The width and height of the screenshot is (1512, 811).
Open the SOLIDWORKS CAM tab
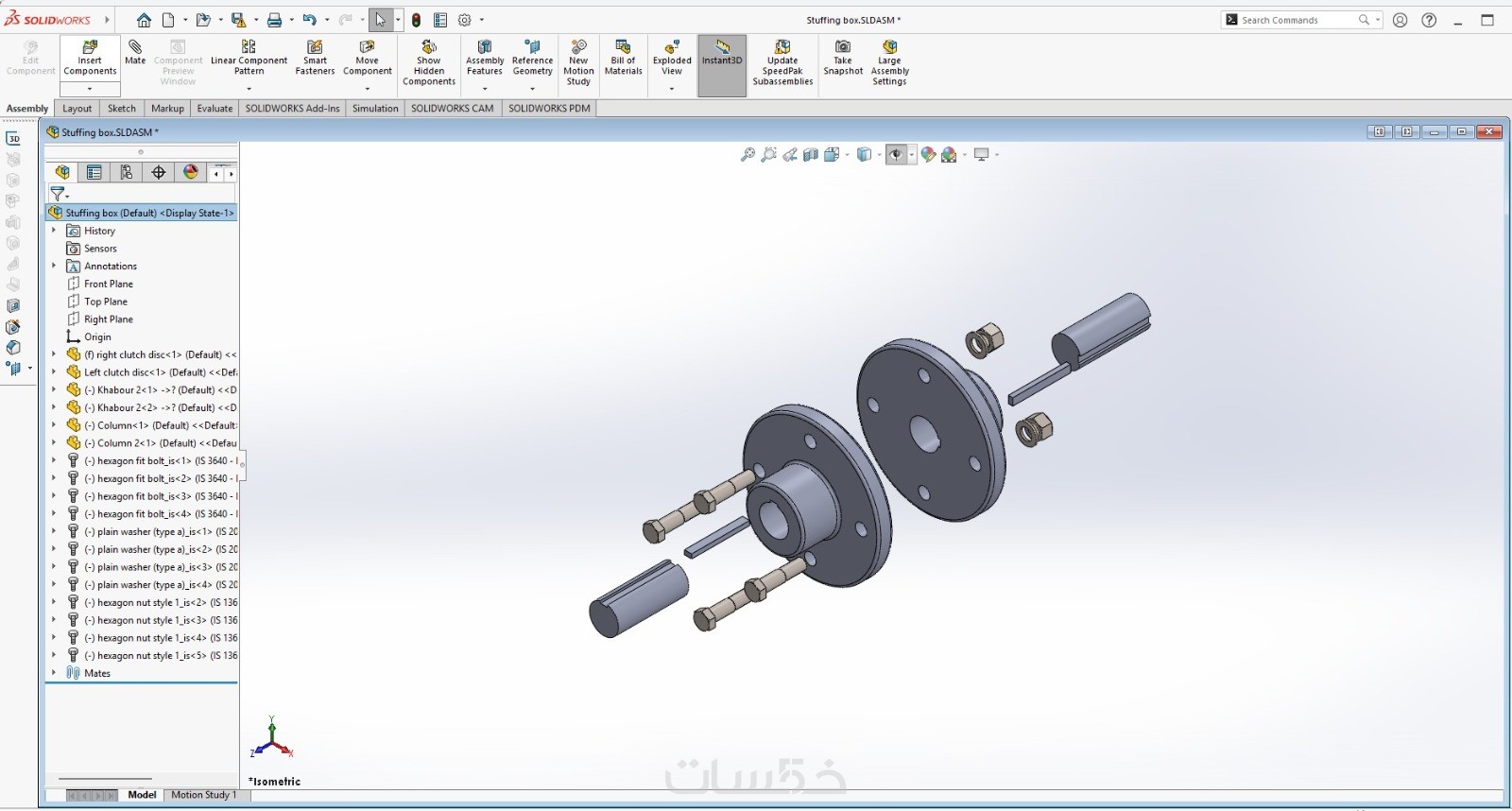453,109
